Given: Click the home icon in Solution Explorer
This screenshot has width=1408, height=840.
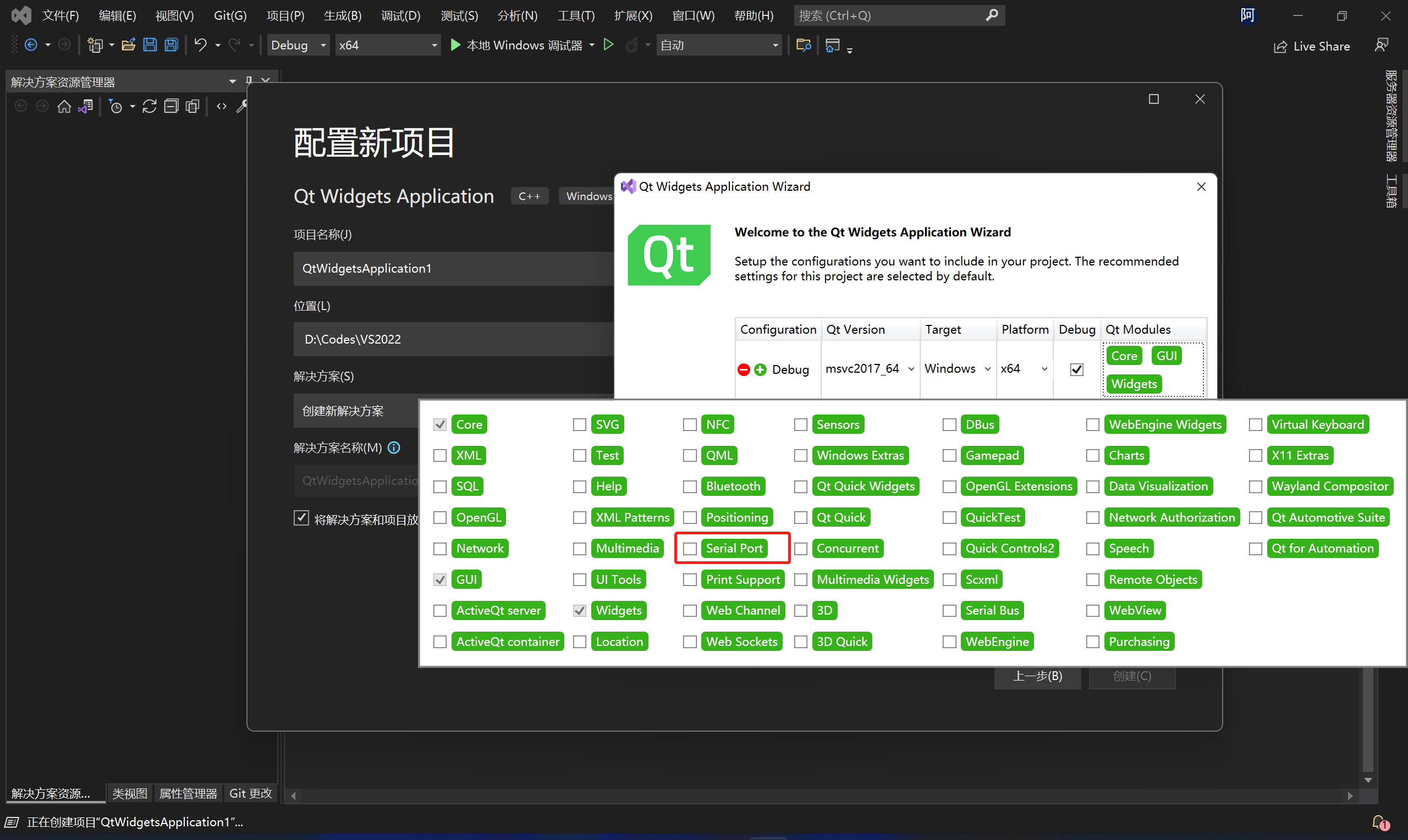Looking at the screenshot, I should click(64, 107).
